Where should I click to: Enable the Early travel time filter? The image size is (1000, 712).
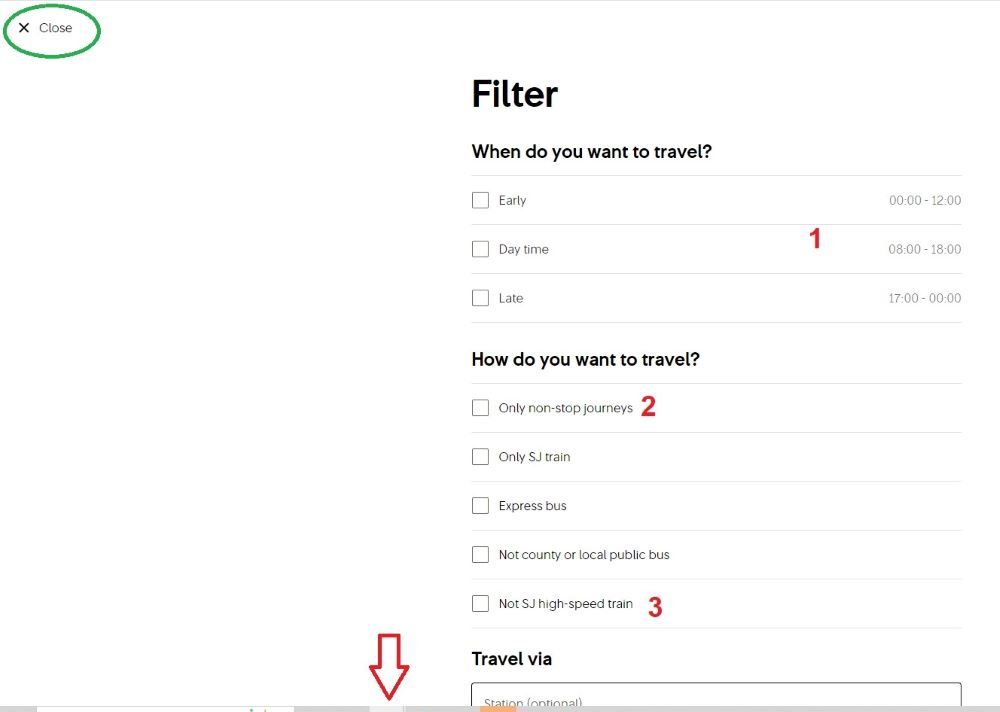point(480,200)
